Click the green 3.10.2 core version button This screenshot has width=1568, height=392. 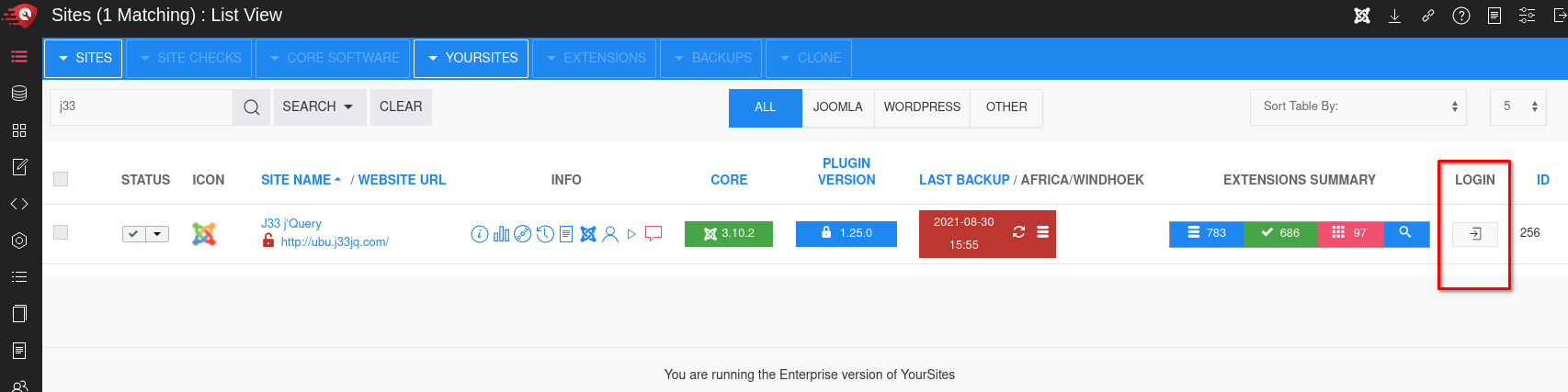tap(729, 234)
